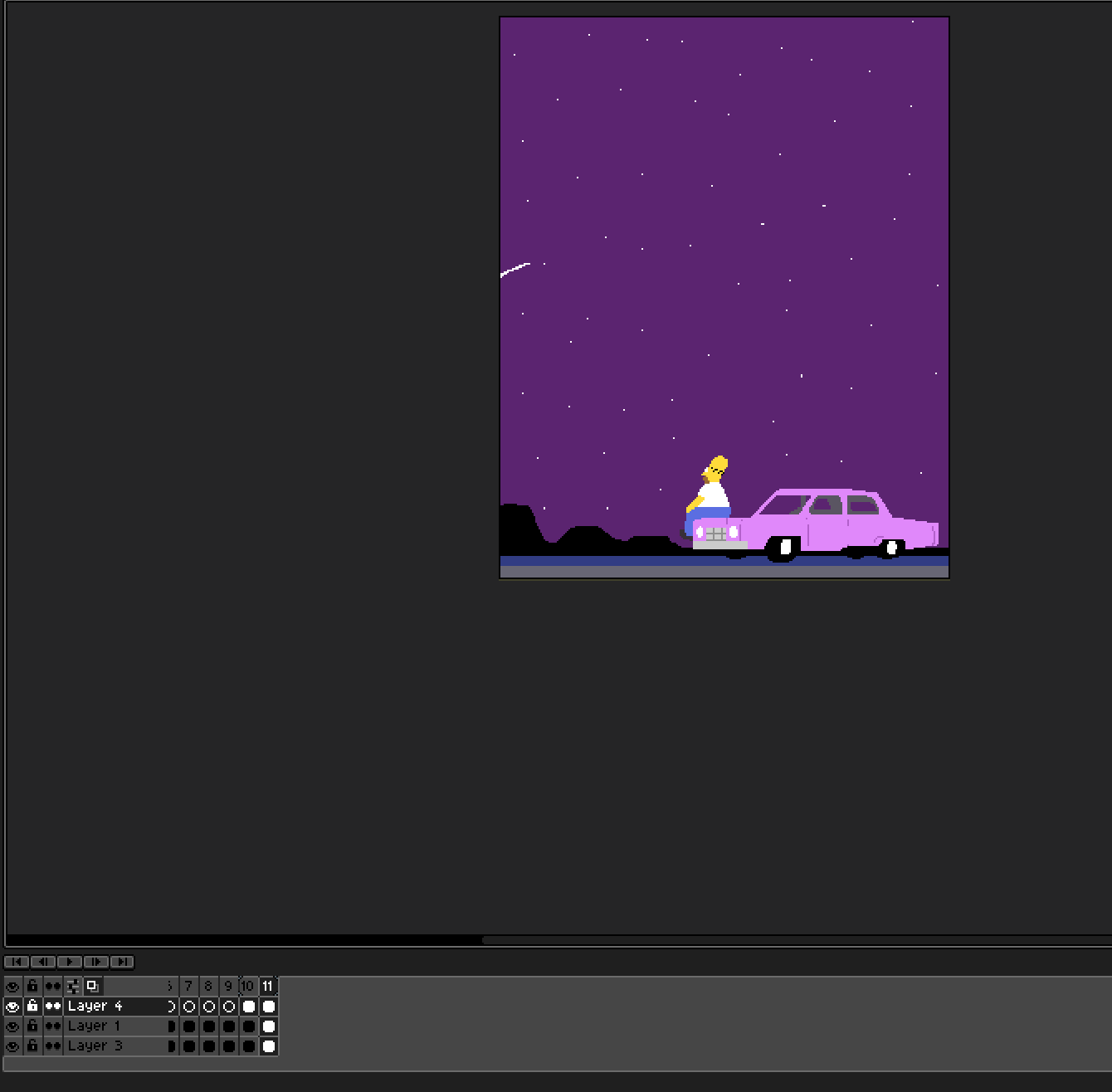1112x1092 pixels.
Task: Hide Layer 4 using its eye icon
Action: 12,1006
